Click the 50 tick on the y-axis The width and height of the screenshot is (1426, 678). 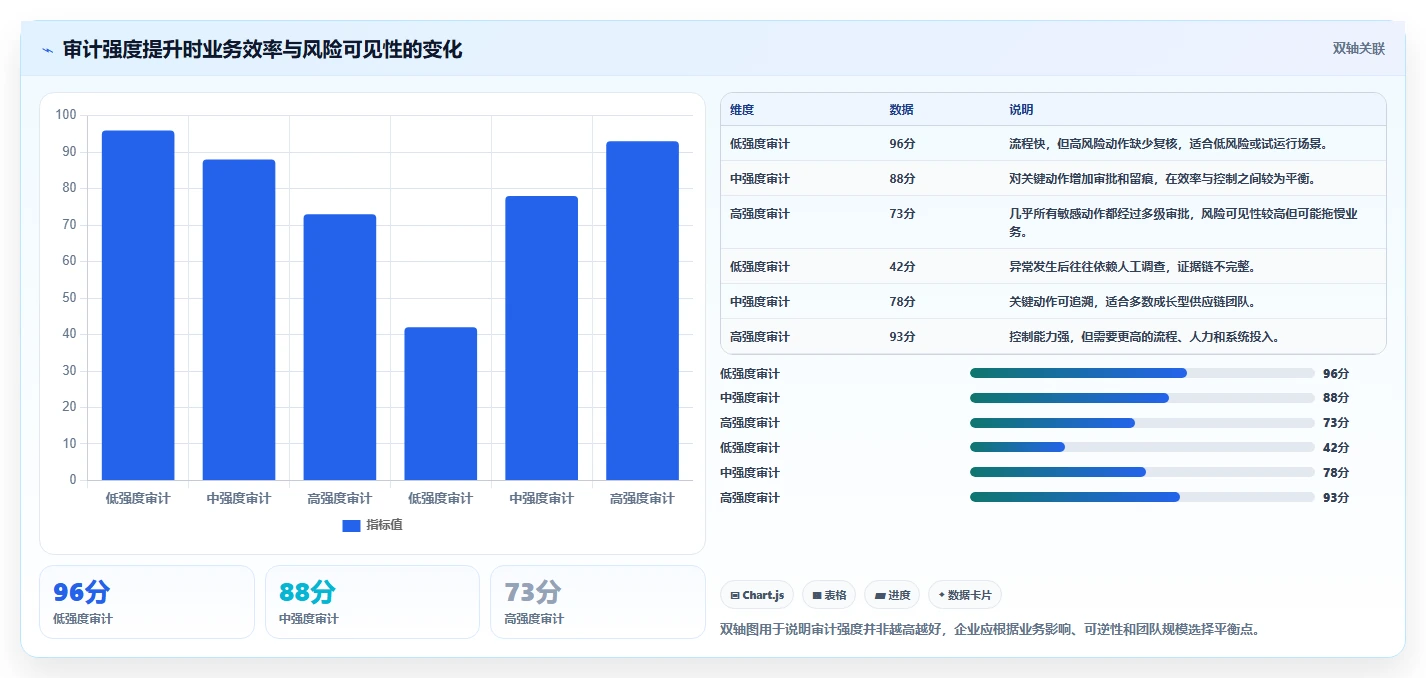click(69, 298)
